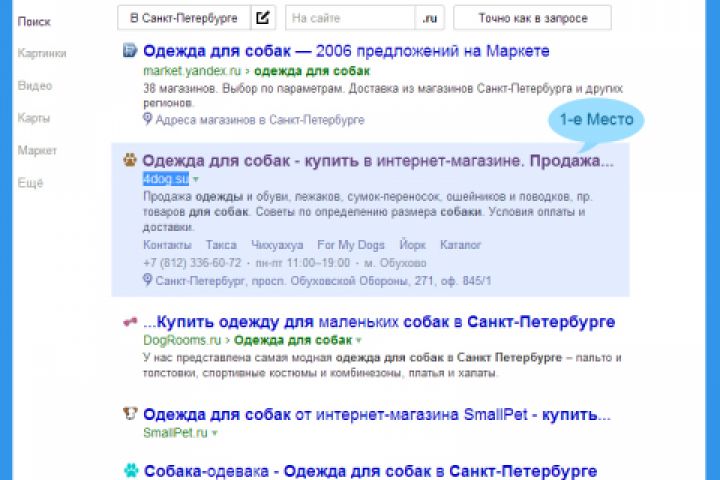The height and width of the screenshot is (480, 720).
Task: Open Адреса магазинов в Санкт-Петербурге link
Action: (260, 120)
